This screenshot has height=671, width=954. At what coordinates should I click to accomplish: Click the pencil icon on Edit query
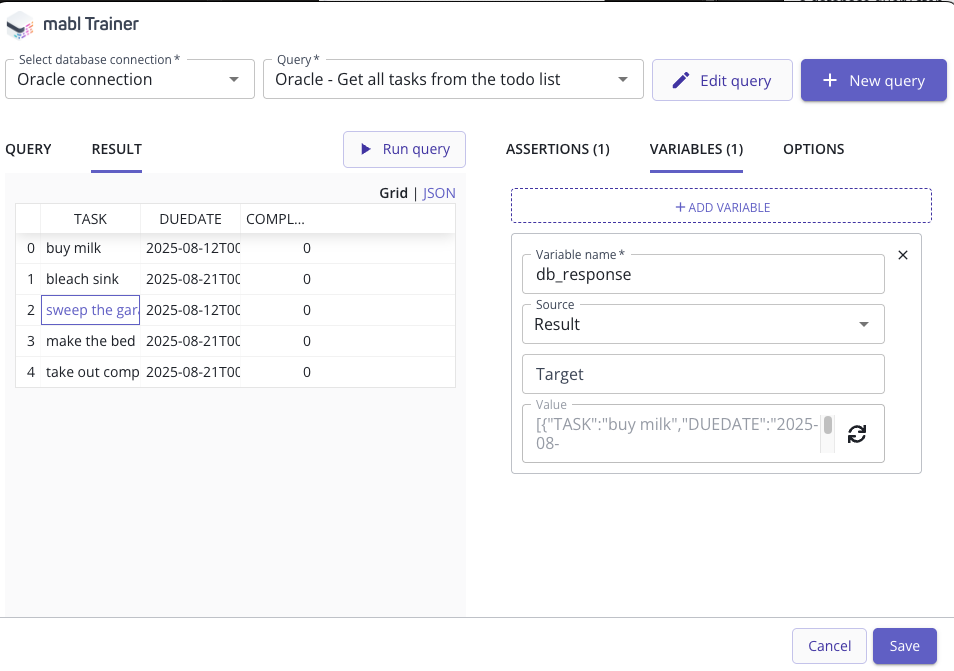pyautogui.click(x=681, y=81)
